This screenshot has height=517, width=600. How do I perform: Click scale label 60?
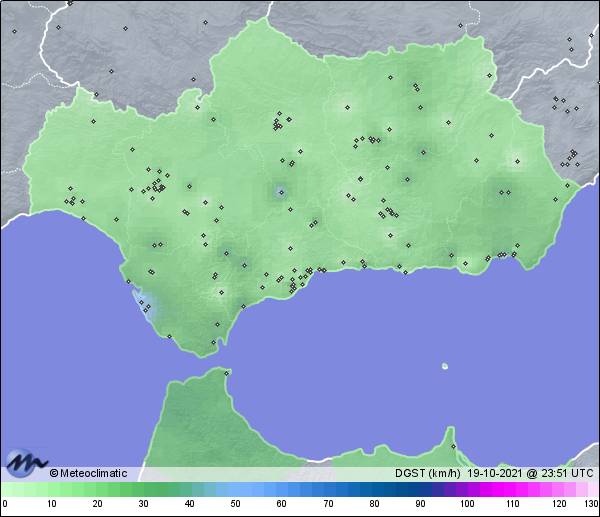282,504
